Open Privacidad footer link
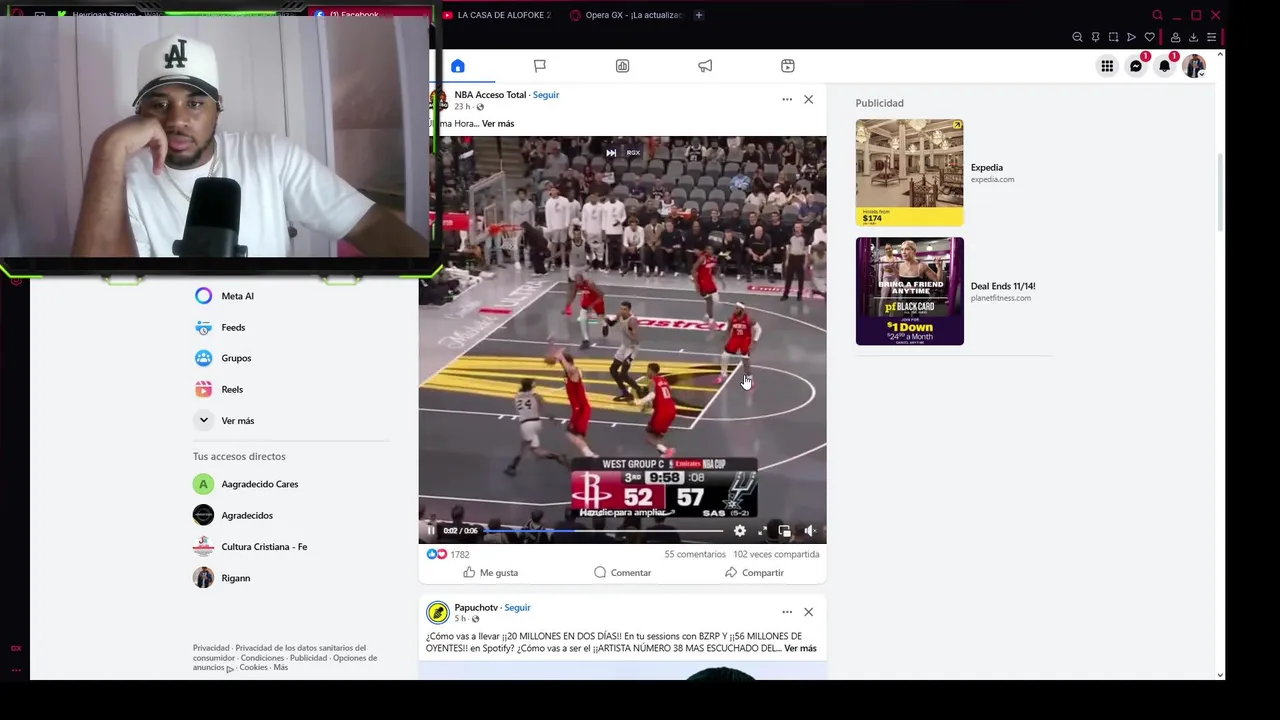1280x720 pixels. [x=211, y=648]
